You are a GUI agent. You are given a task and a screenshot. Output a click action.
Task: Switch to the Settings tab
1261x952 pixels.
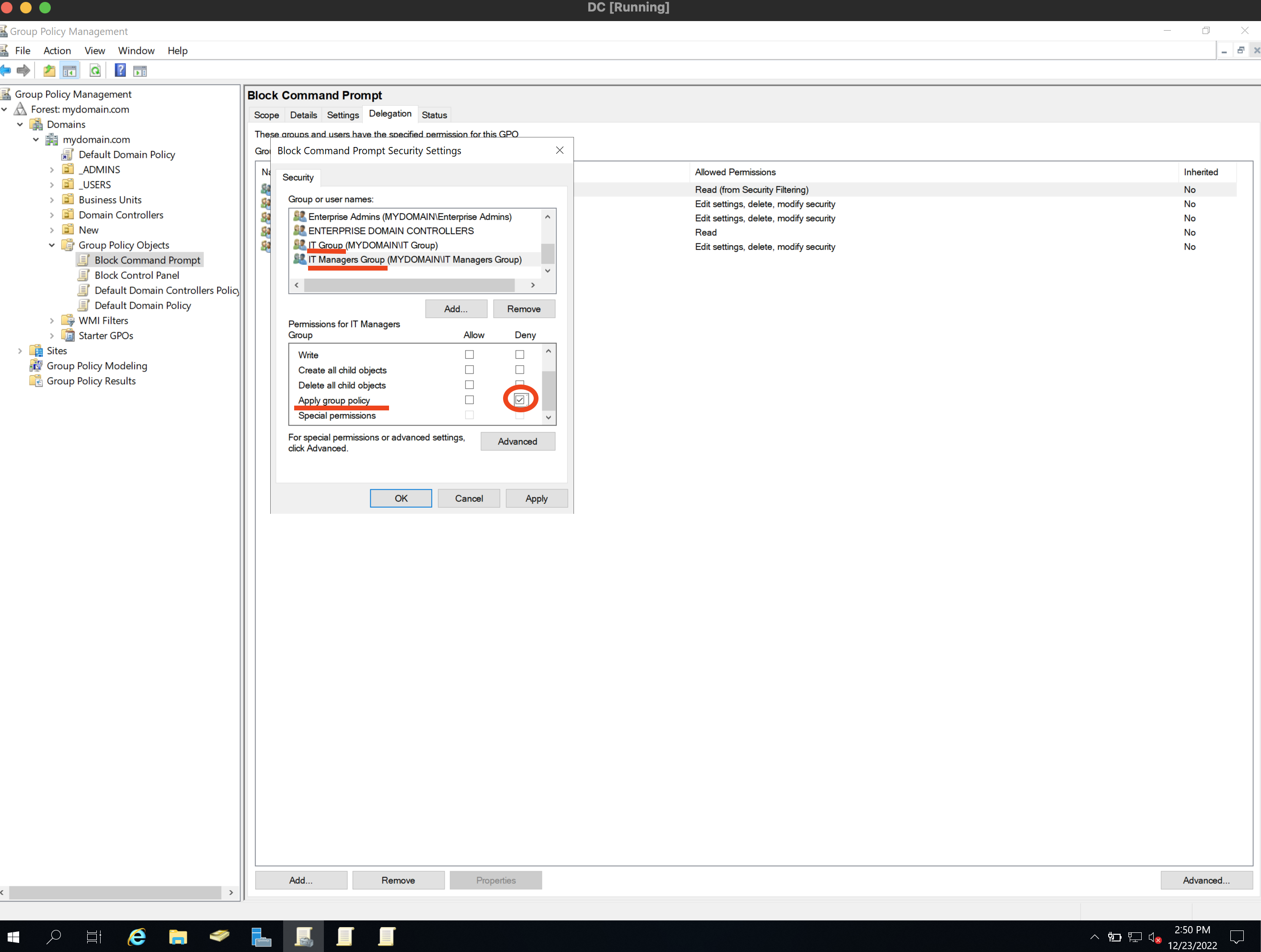[343, 115]
